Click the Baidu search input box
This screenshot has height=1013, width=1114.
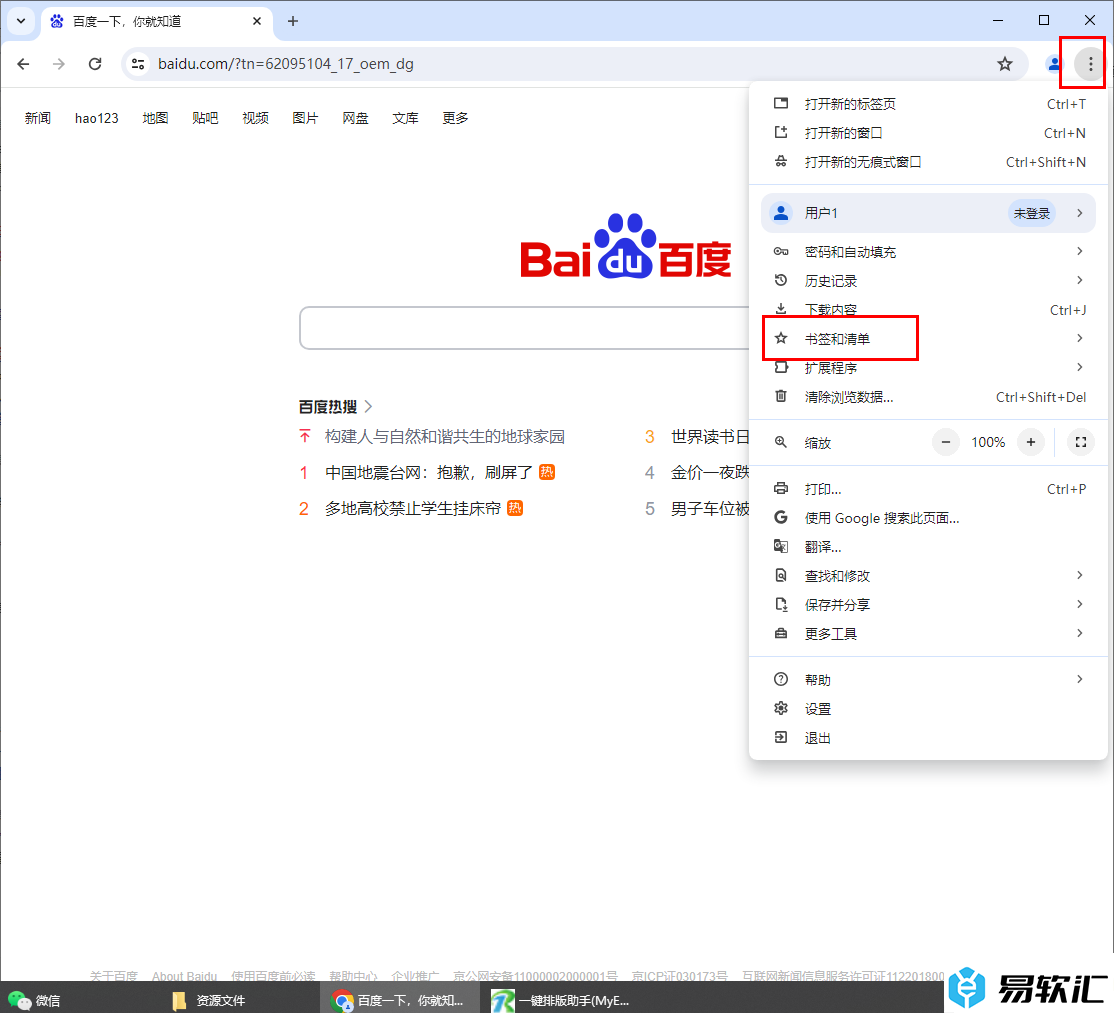(x=524, y=328)
